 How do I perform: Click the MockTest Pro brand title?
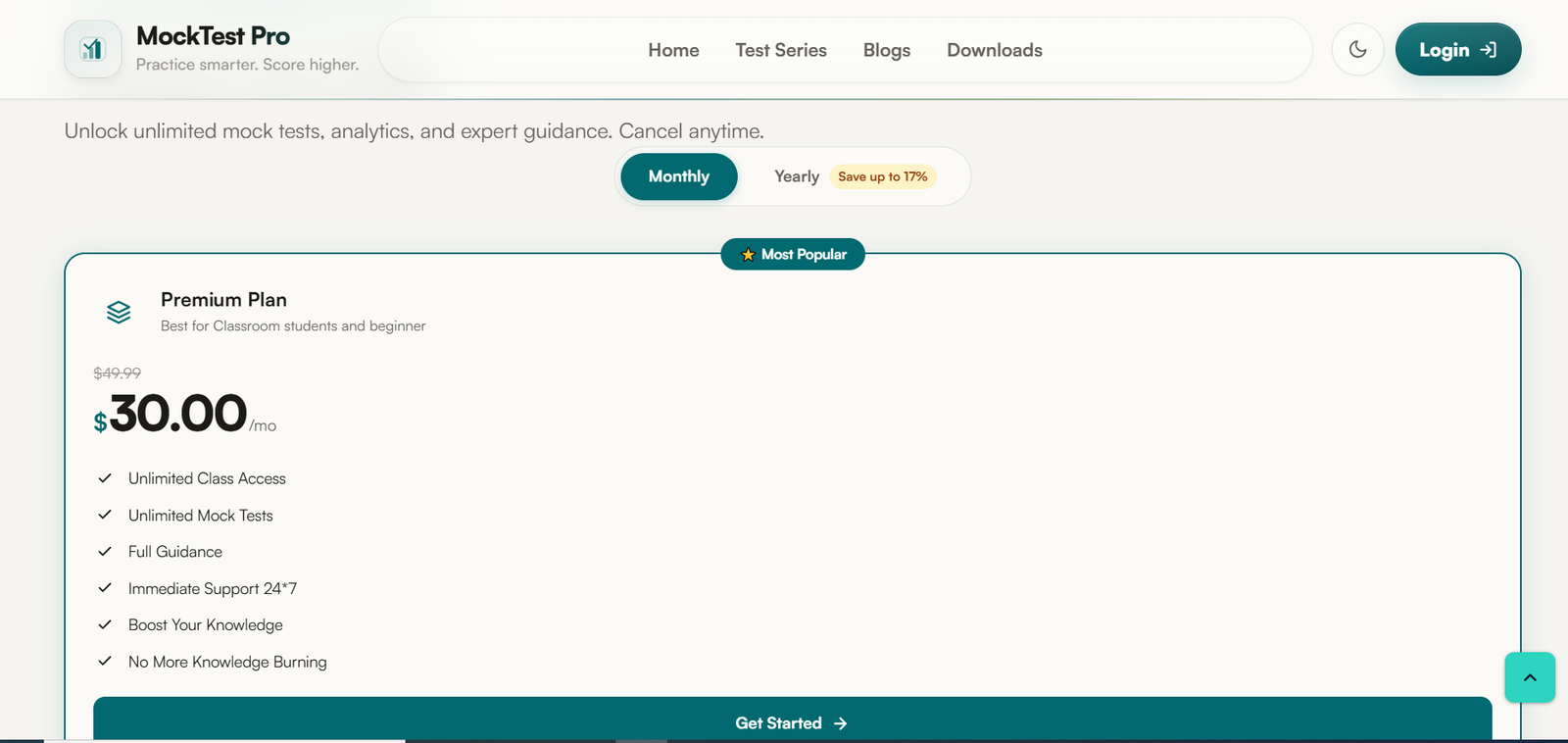[x=213, y=36]
